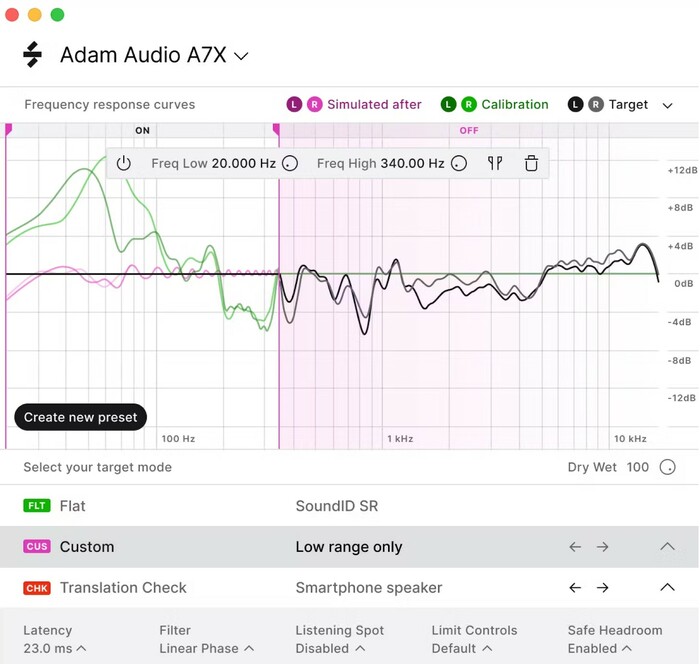
Task: Collapse the Translation Check chevron
Action: tap(667, 587)
